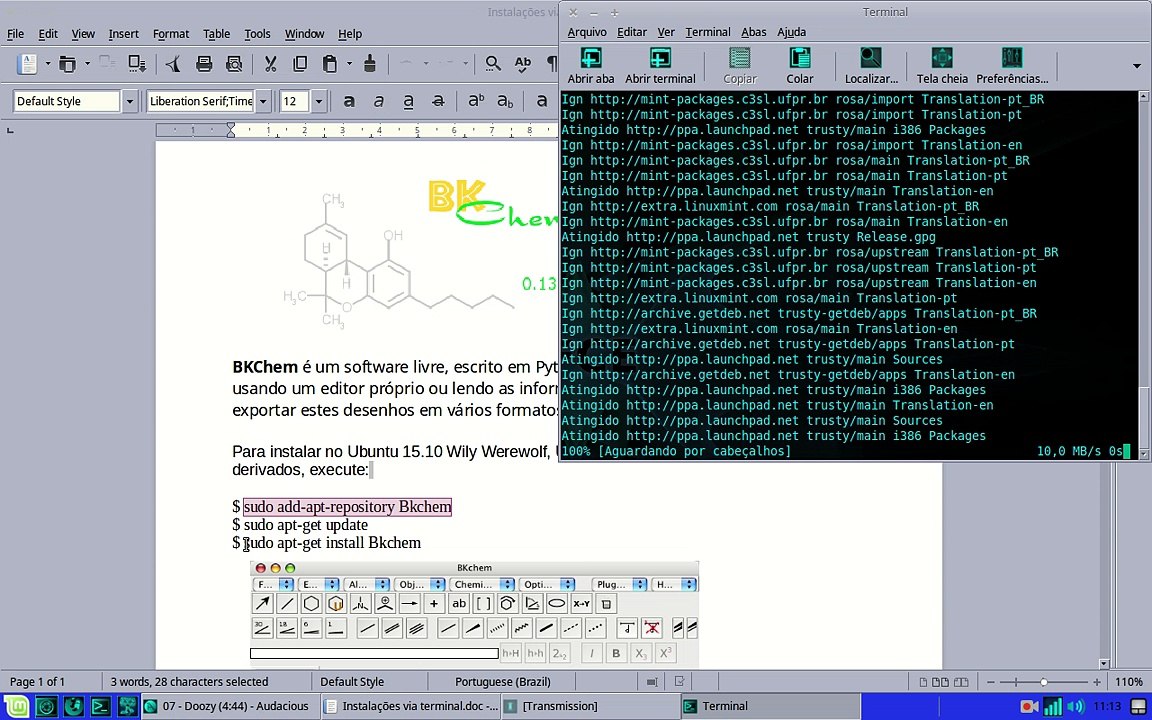This screenshot has width=1152, height=720.
Task: Open the Templates dropdown arrow
Action: click(87, 64)
